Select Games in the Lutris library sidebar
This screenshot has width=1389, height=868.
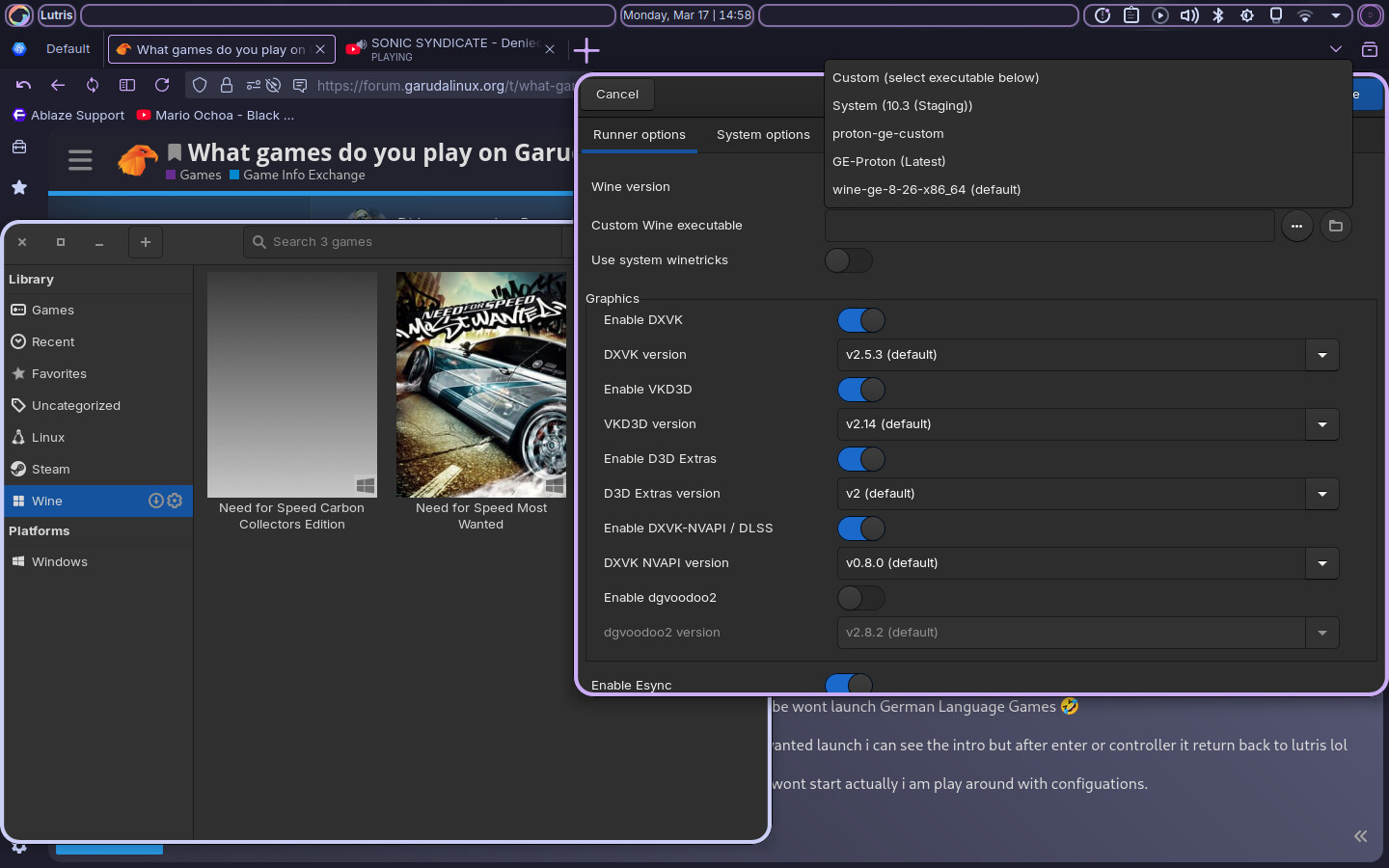tap(98, 311)
